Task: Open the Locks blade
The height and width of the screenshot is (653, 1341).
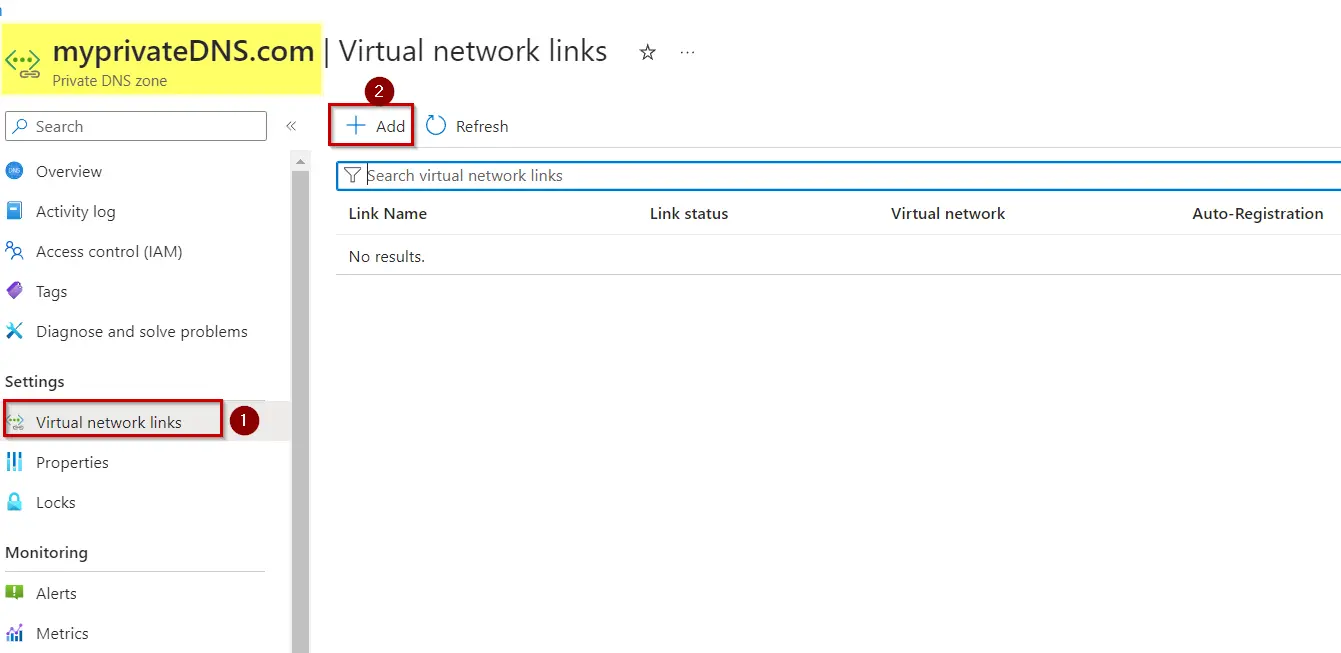Action: point(56,502)
